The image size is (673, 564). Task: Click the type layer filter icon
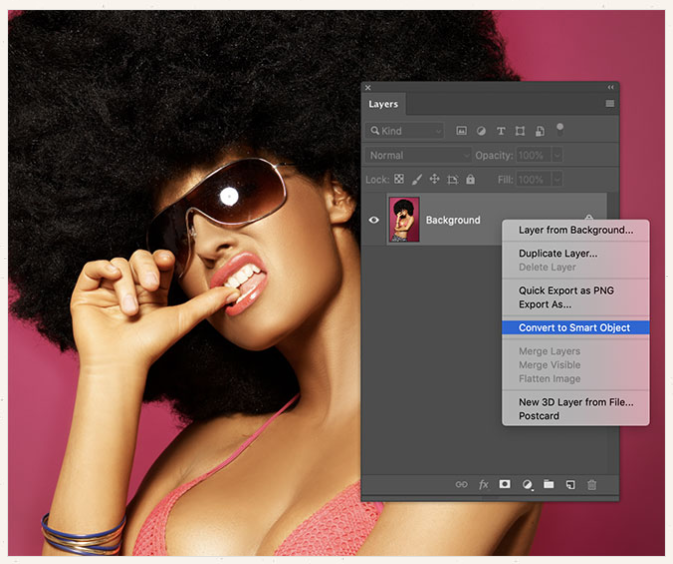500,131
